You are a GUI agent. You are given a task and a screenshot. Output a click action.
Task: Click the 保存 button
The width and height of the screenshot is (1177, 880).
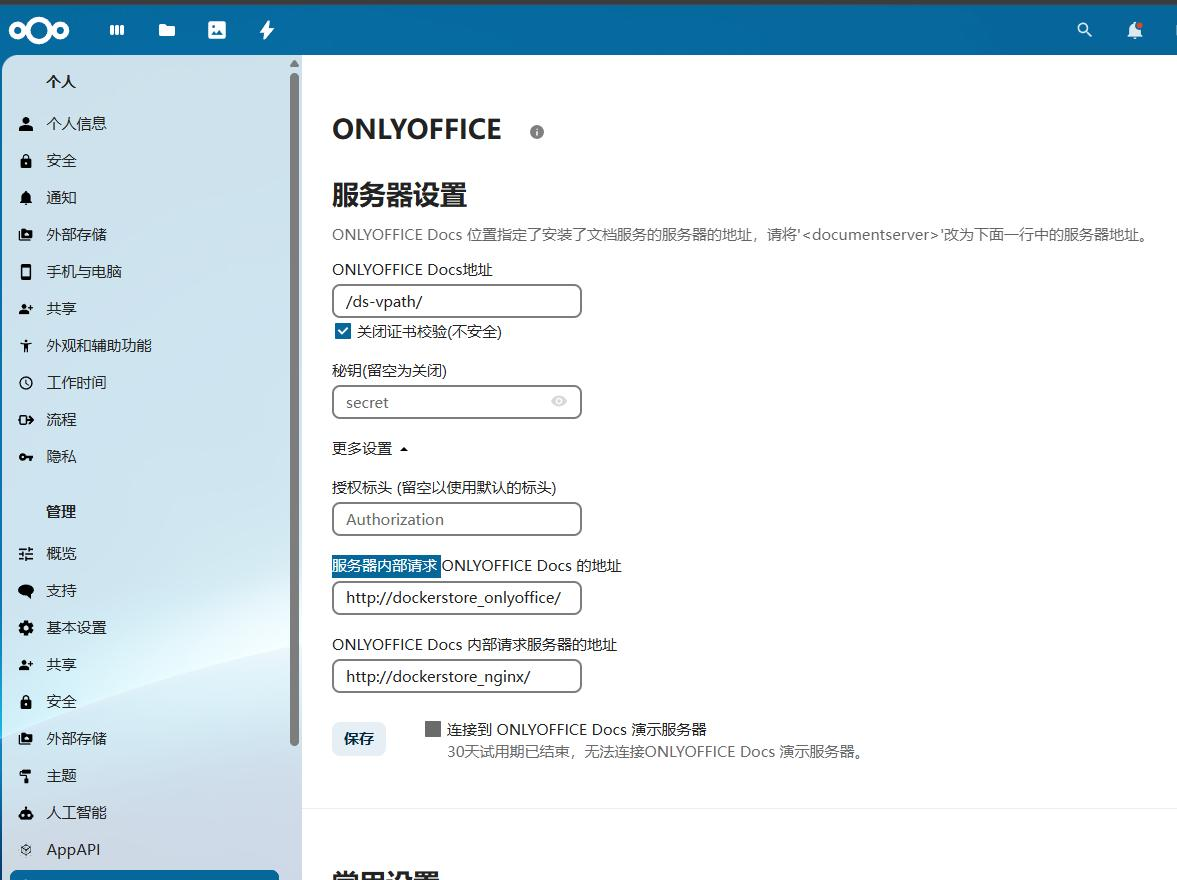pyautogui.click(x=359, y=739)
